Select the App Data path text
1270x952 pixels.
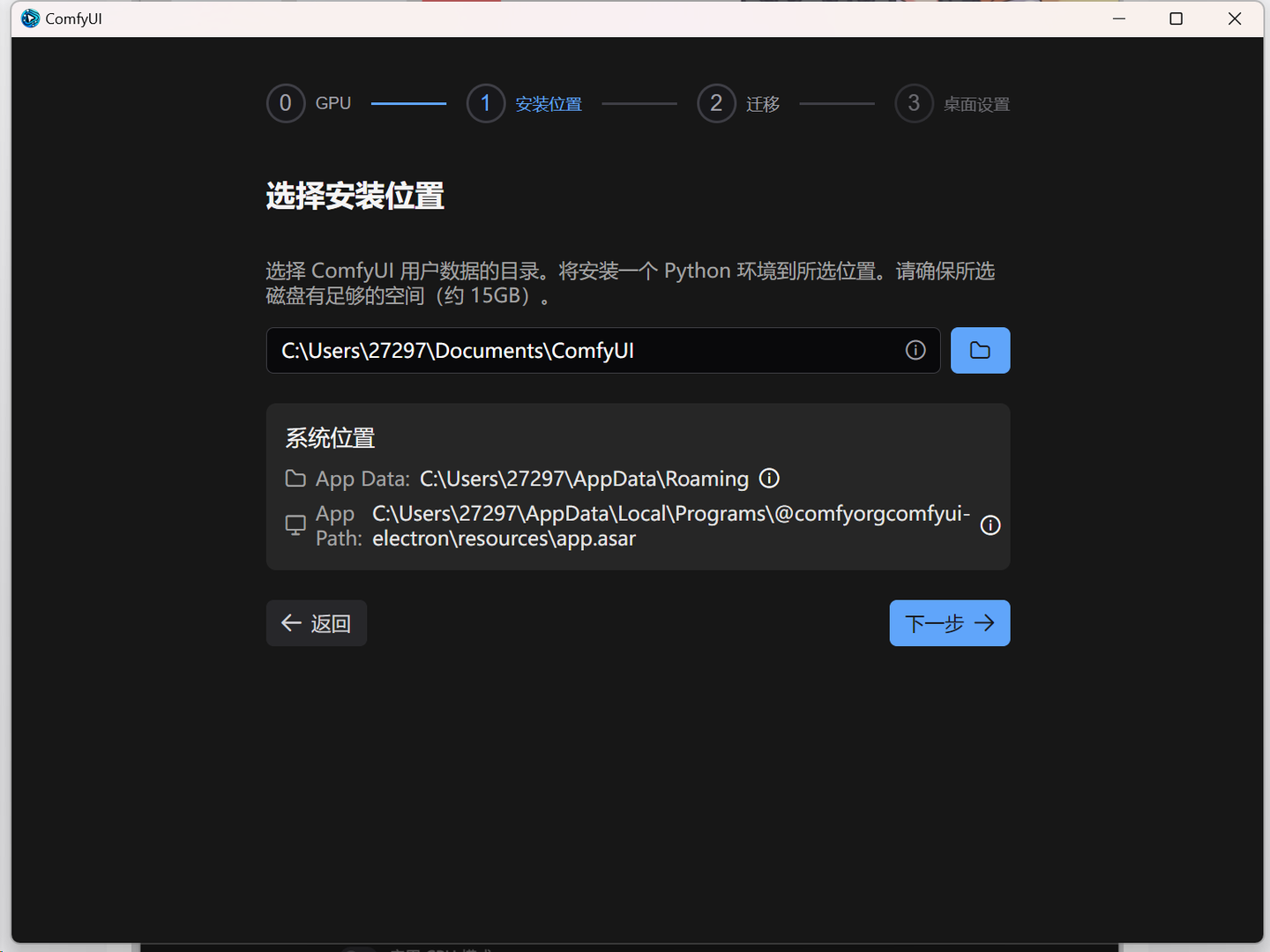coord(584,479)
